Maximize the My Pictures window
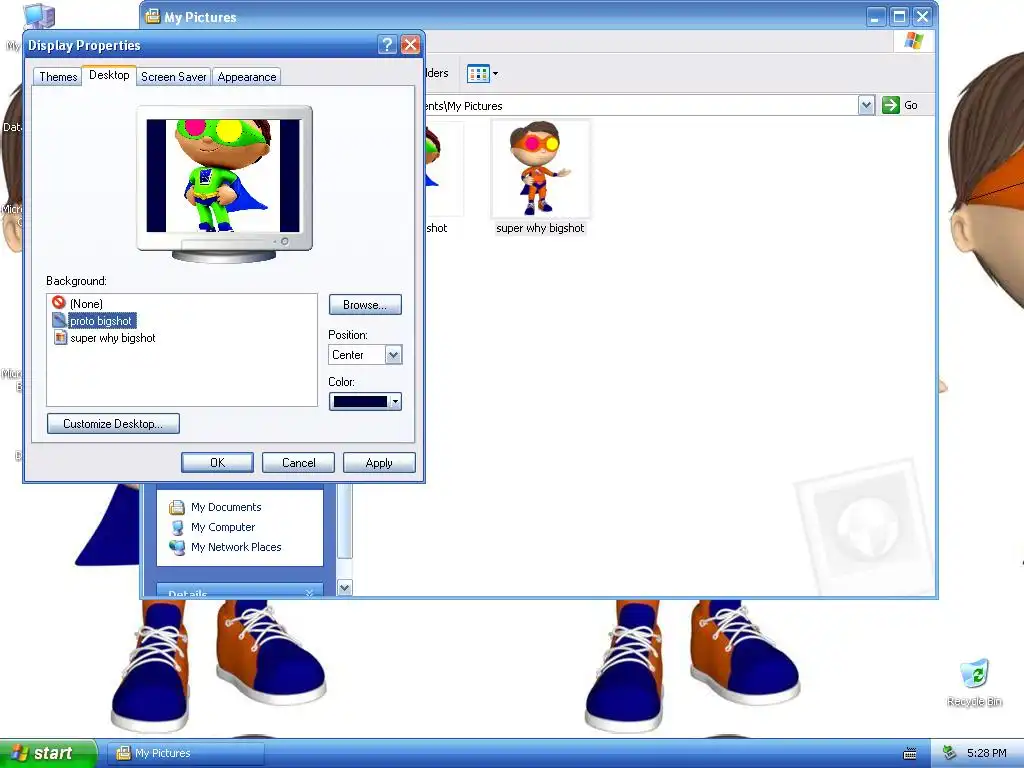 tap(899, 16)
